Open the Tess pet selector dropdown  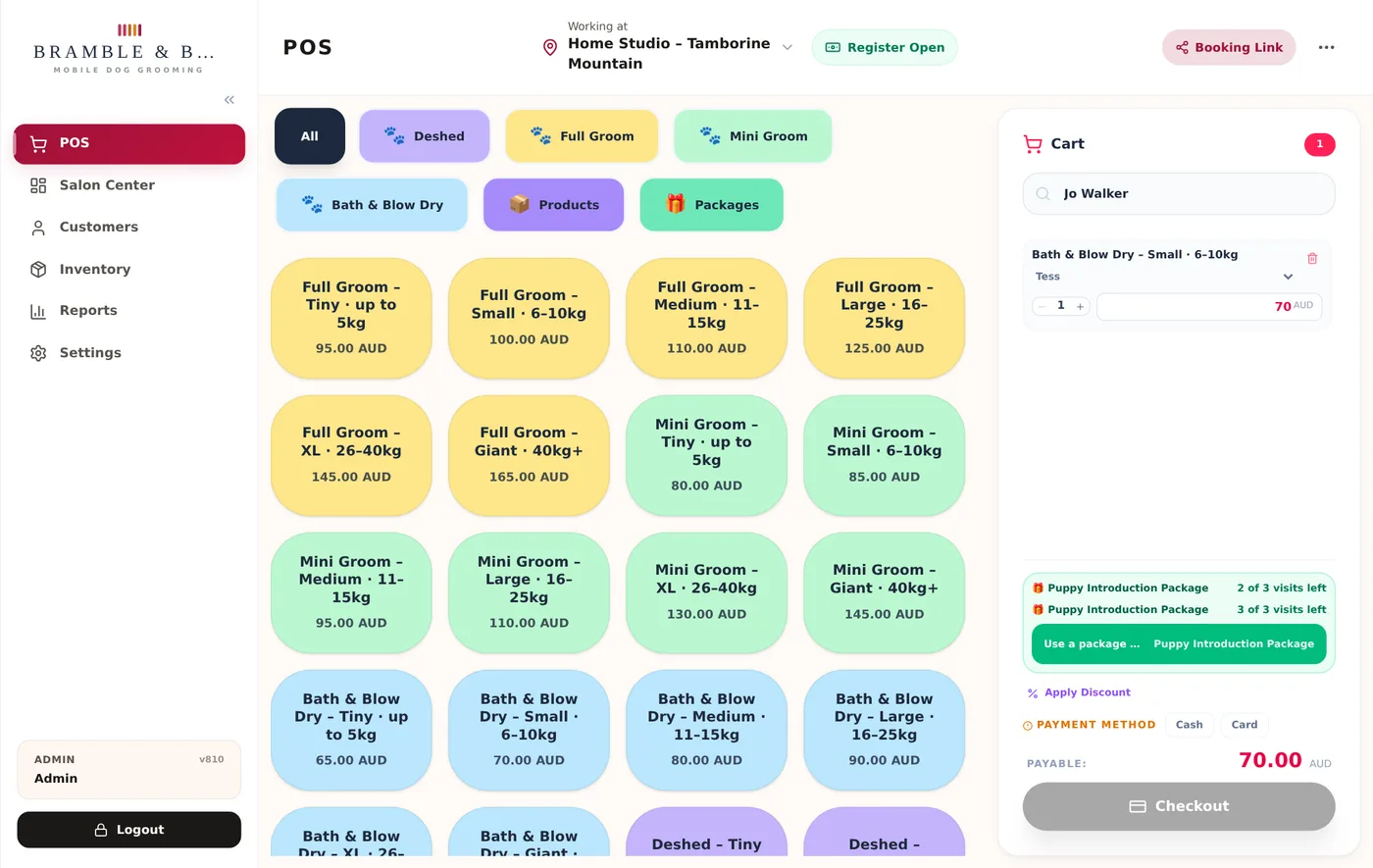[x=1165, y=277]
